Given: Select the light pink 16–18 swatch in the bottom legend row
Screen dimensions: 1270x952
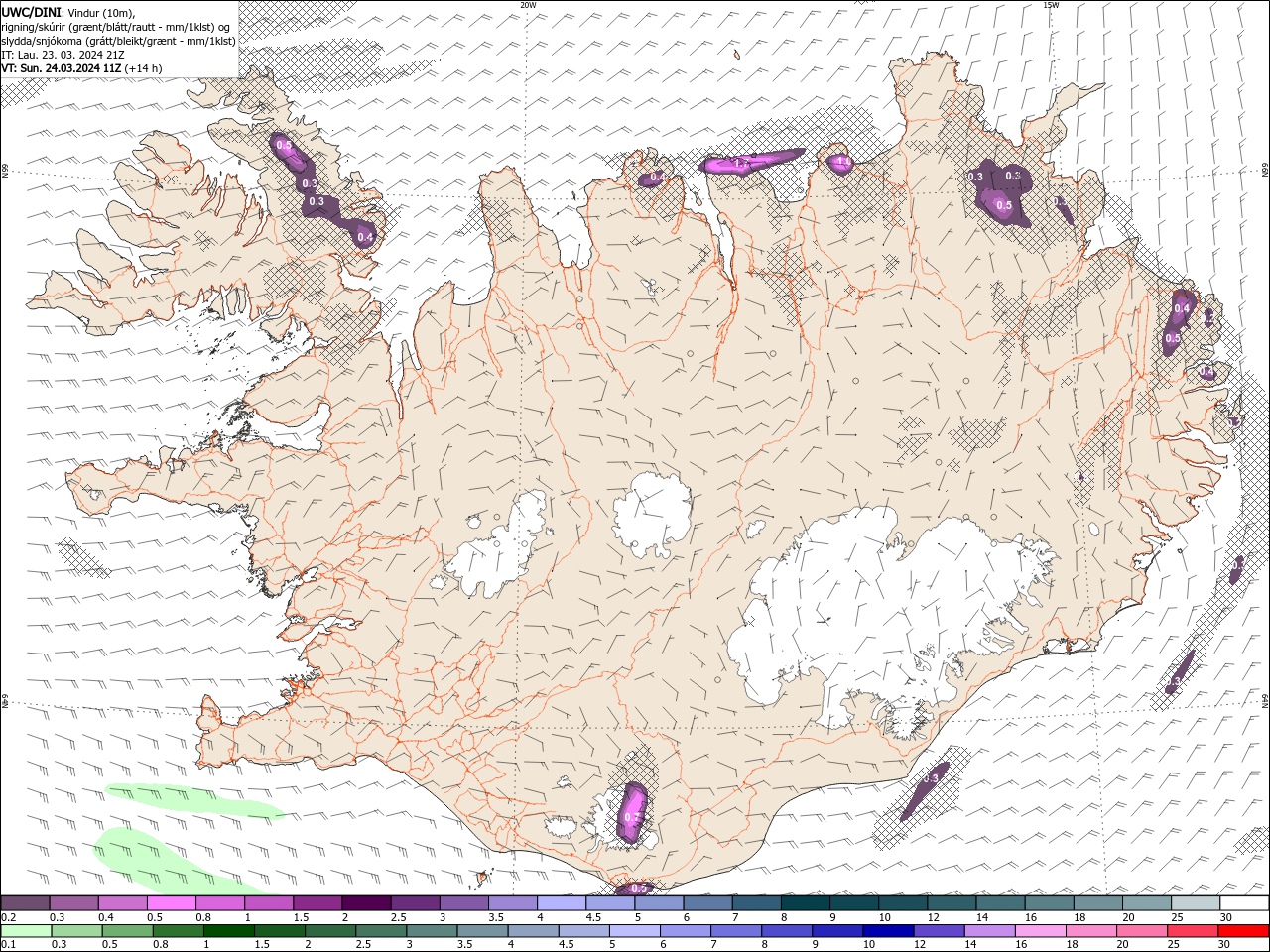Looking at the screenshot, I should [x=1041, y=931].
